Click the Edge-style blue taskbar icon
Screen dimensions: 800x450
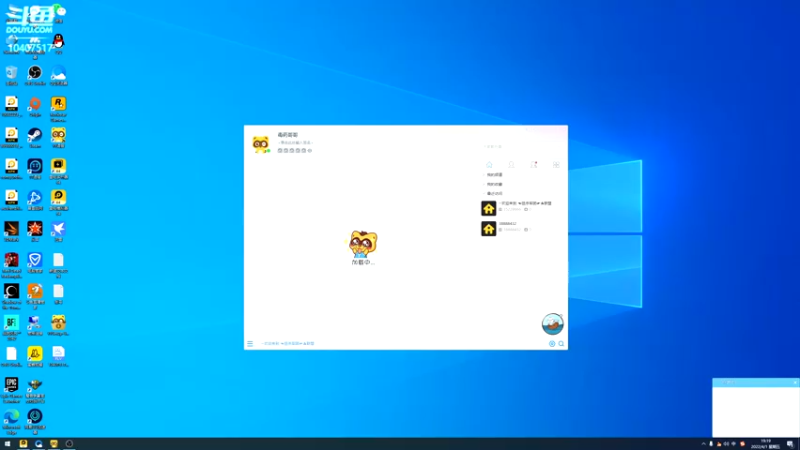38,444
